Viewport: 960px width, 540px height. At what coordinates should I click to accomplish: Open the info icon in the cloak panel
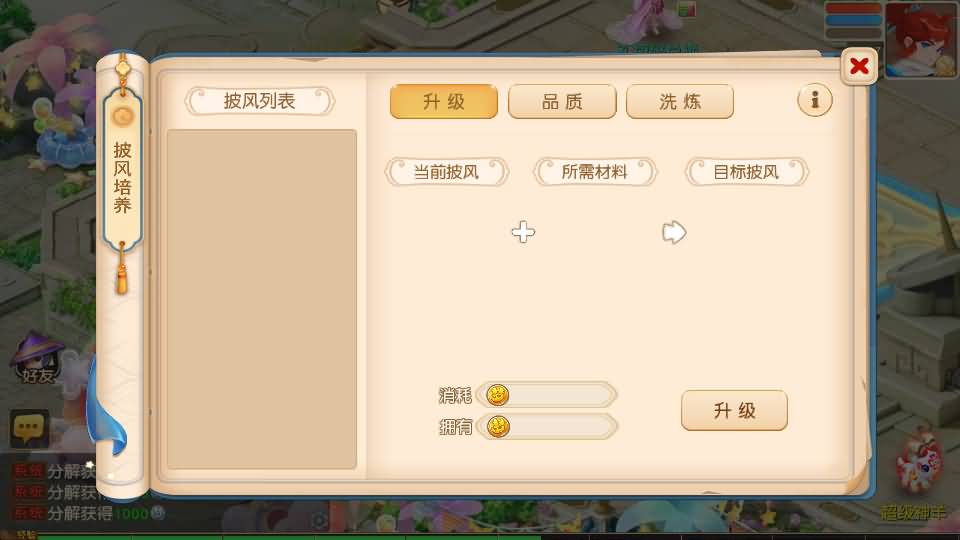tap(814, 100)
